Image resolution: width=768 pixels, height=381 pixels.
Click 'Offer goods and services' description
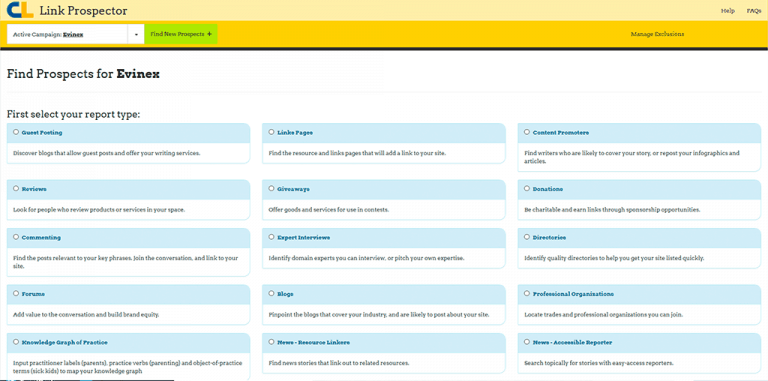[x=329, y=210]
